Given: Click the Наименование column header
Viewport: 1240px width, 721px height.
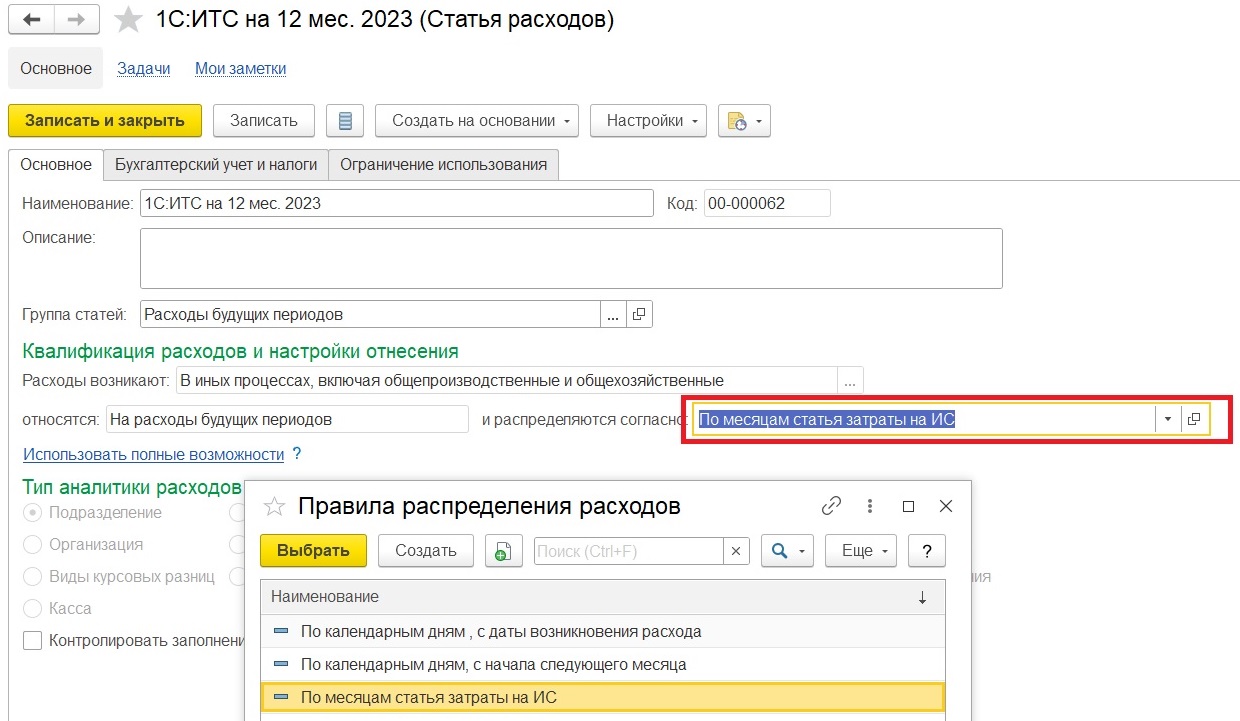Looking at the screenshot, I should coord(602,597).
